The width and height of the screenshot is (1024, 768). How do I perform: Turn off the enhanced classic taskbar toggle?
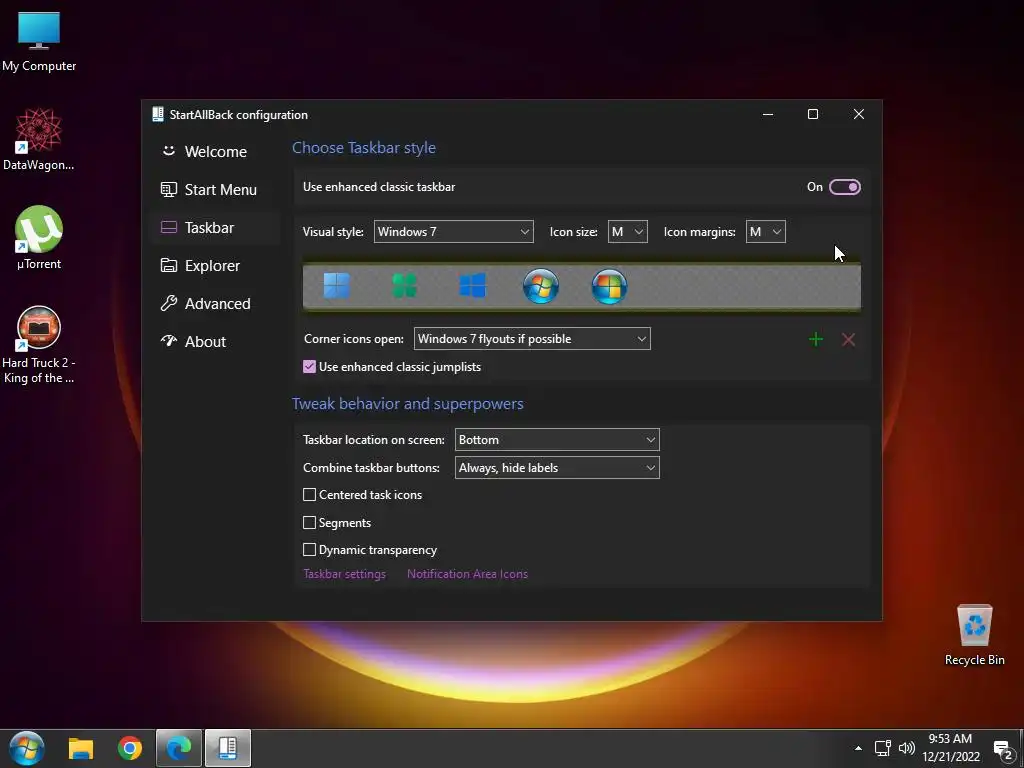[x=844, y=187]
